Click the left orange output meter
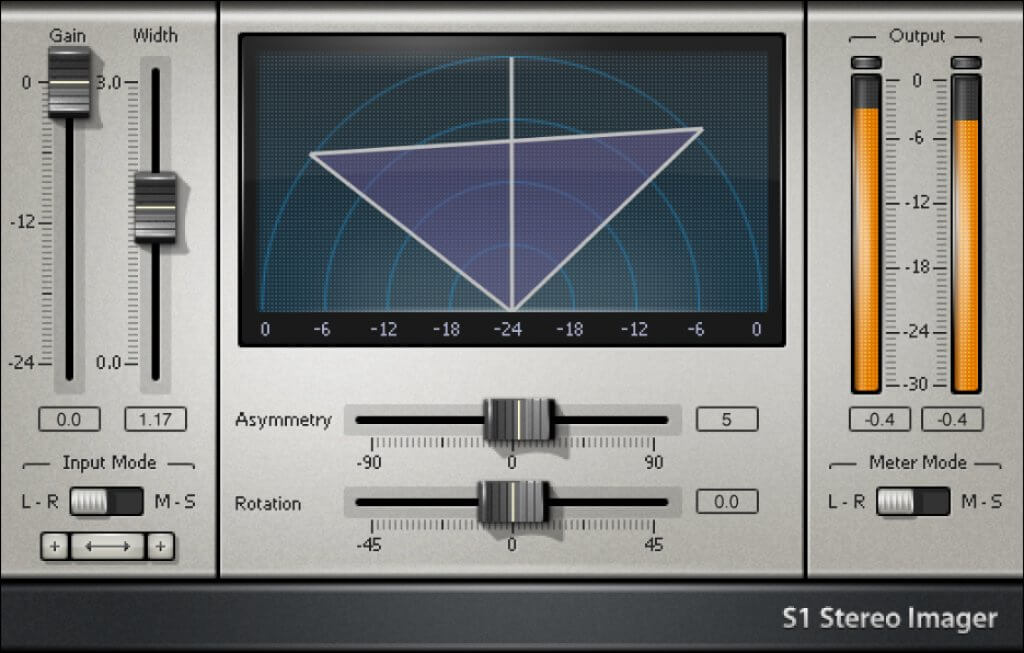This screenshot has width=1024, height=653. tap(866, 230)
